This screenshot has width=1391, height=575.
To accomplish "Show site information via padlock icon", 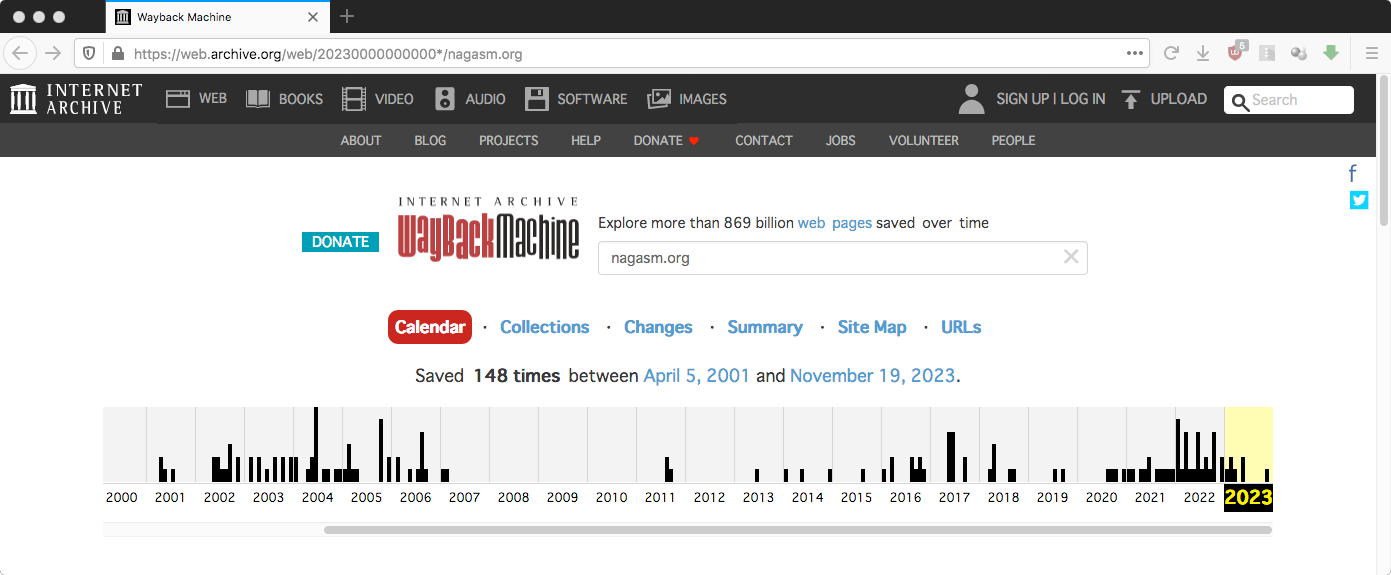I will coord(118,53).
